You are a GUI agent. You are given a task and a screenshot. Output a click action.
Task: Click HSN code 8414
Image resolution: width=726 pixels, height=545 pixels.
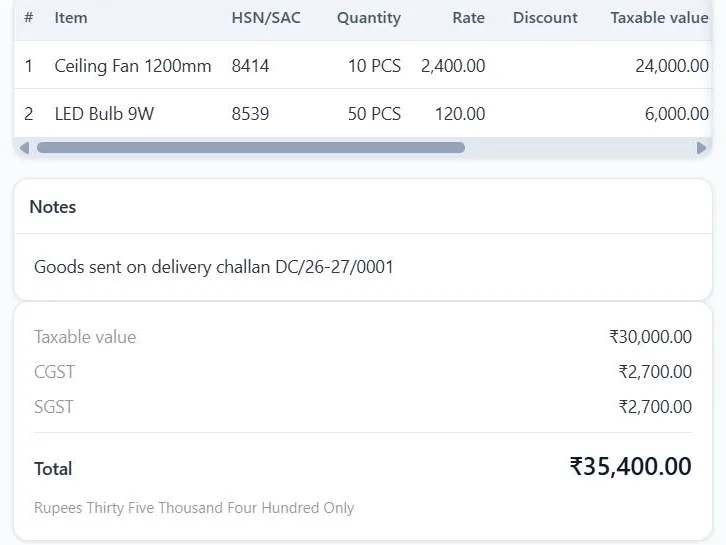coord(250,66)
